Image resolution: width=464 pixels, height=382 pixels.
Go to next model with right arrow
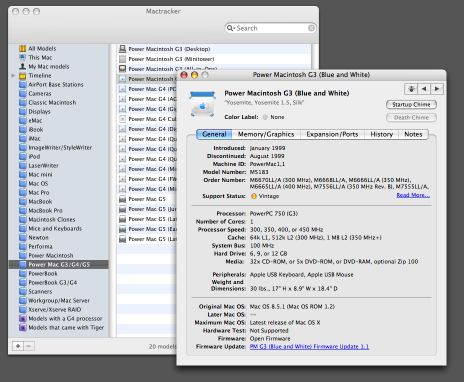[x=437, y=89]
